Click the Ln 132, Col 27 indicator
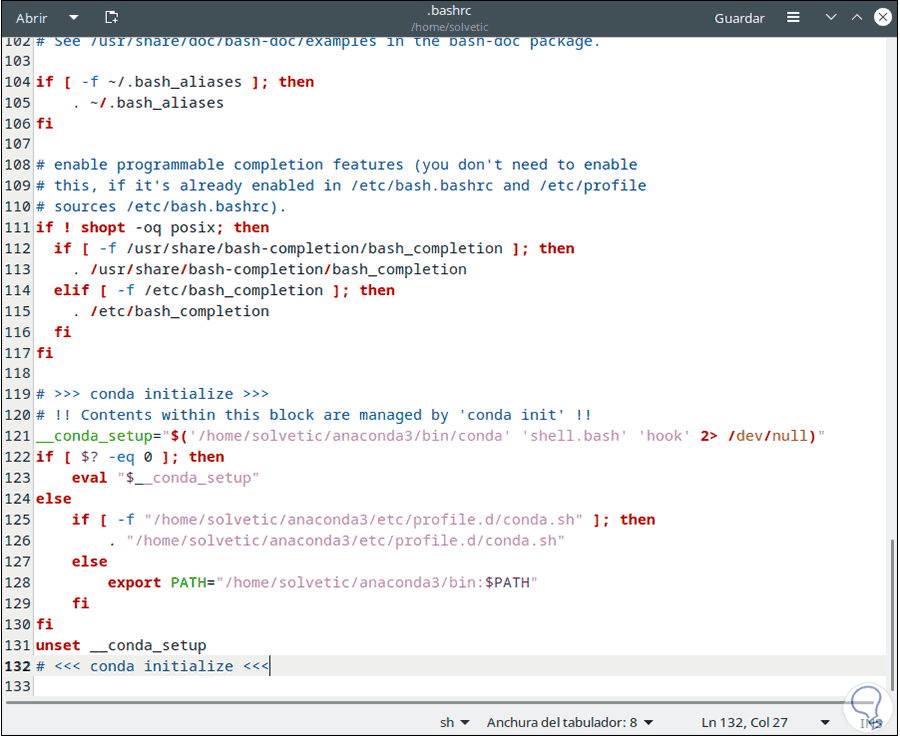Image resolution: width=900 pixels, height=736 pixels. (744, 722)
